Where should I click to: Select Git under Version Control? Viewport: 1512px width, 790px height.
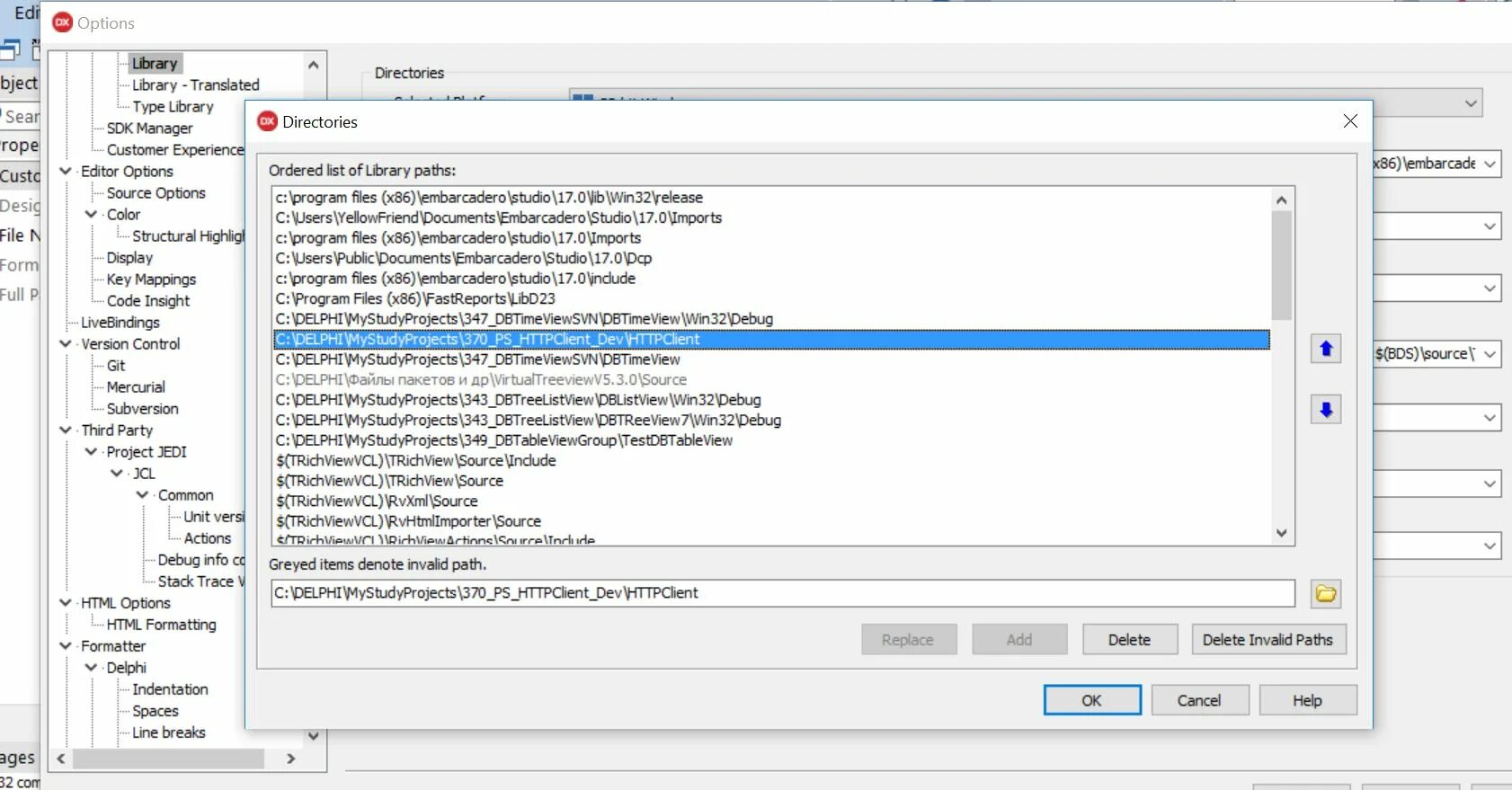[x=116, y=366]
